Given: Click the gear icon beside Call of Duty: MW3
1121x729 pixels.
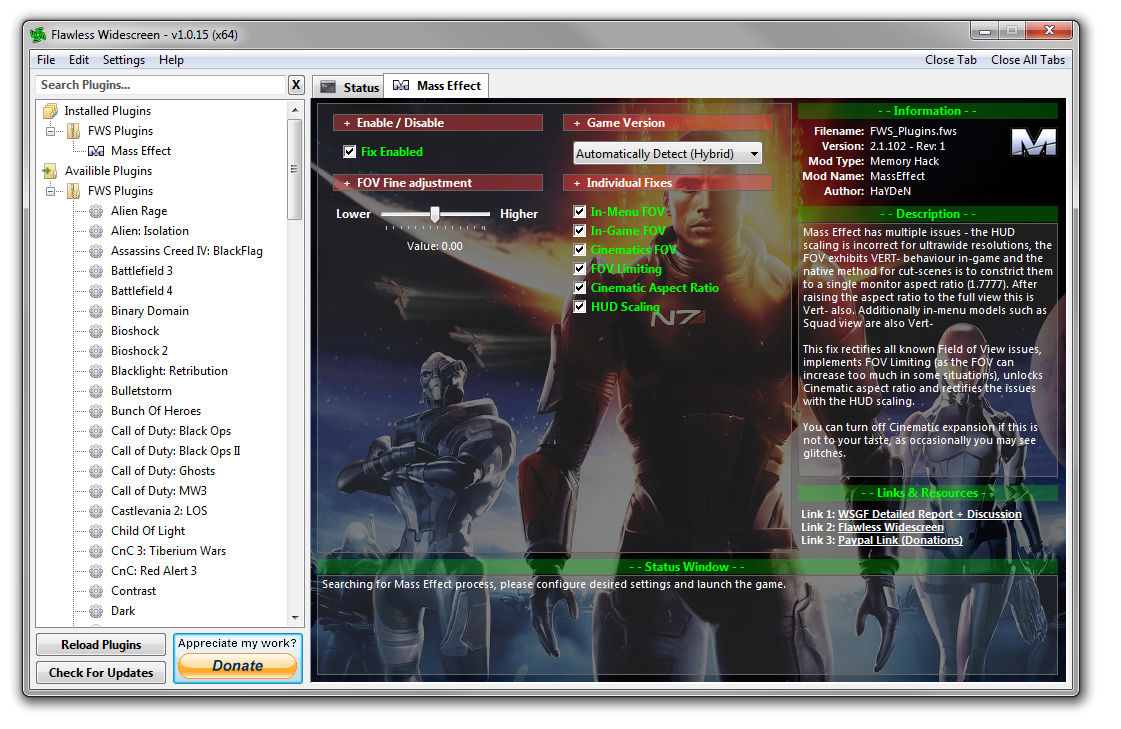Looking at the screenshot, I should pos(96,491).
